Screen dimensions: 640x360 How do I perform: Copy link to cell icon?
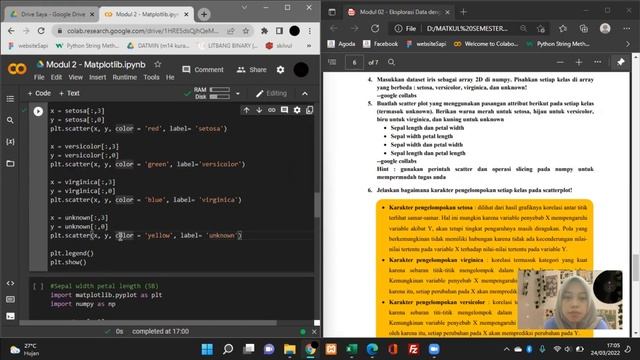[271, 110]
